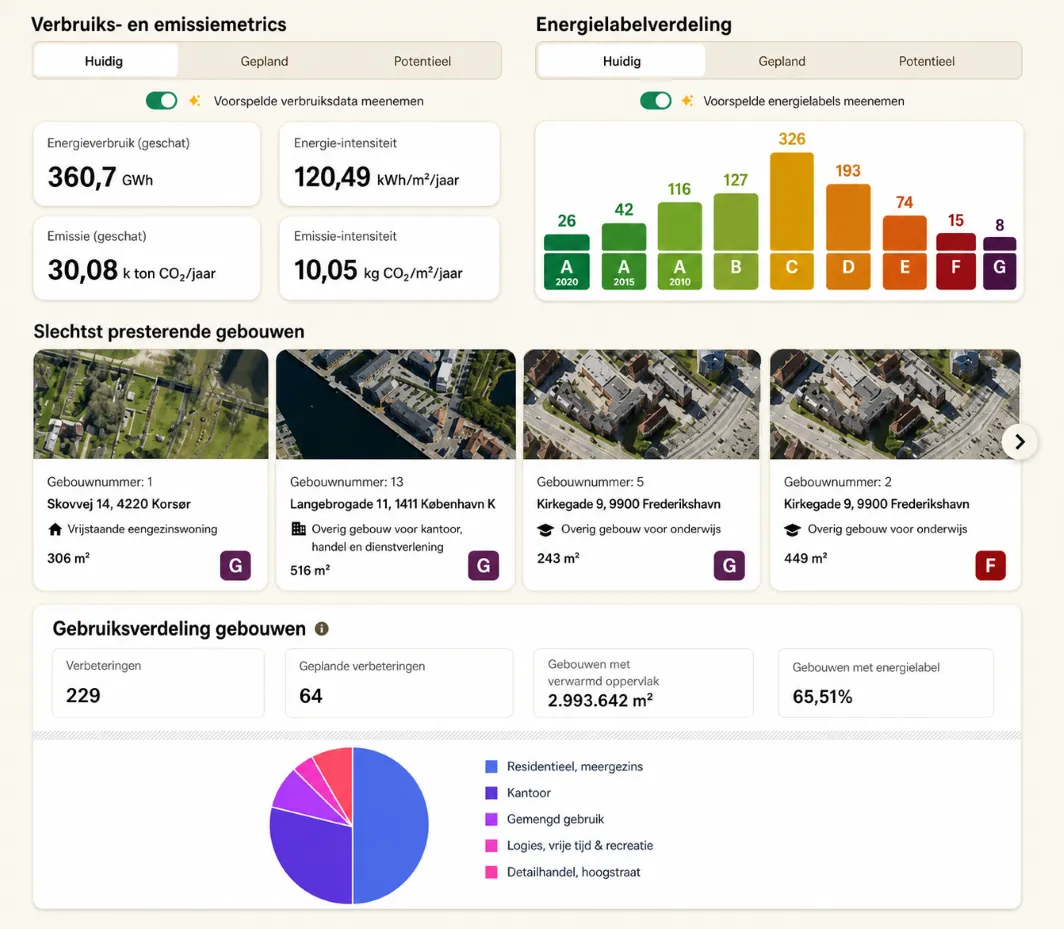Click office building icon on Gebouwnummer 13 card
This screenshot has width=1064, height=929.
(x=298, y=529)
